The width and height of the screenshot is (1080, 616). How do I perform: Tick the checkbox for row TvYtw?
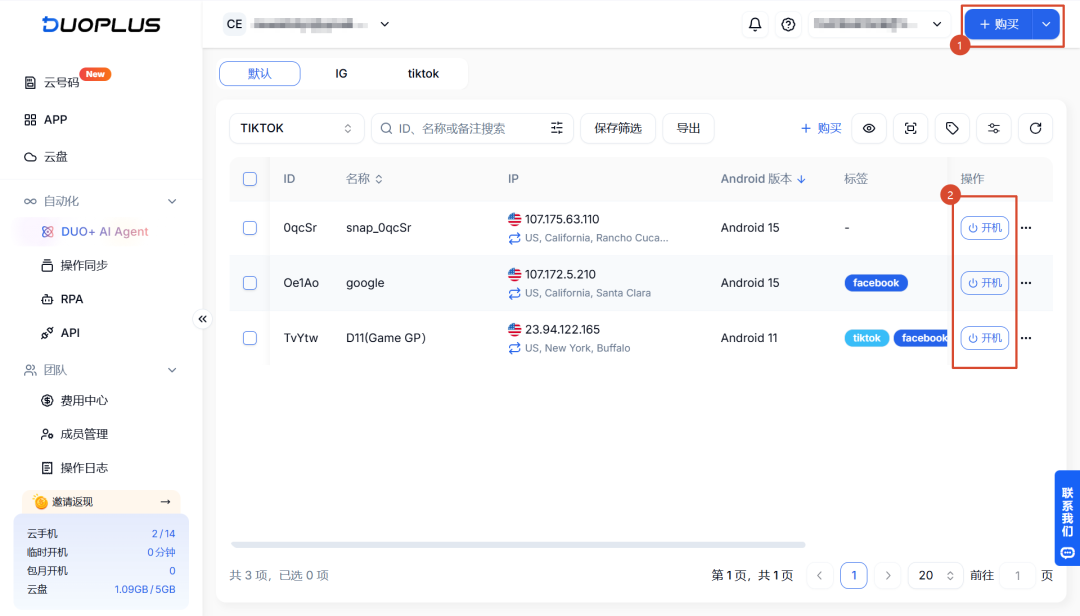point(250,338)
